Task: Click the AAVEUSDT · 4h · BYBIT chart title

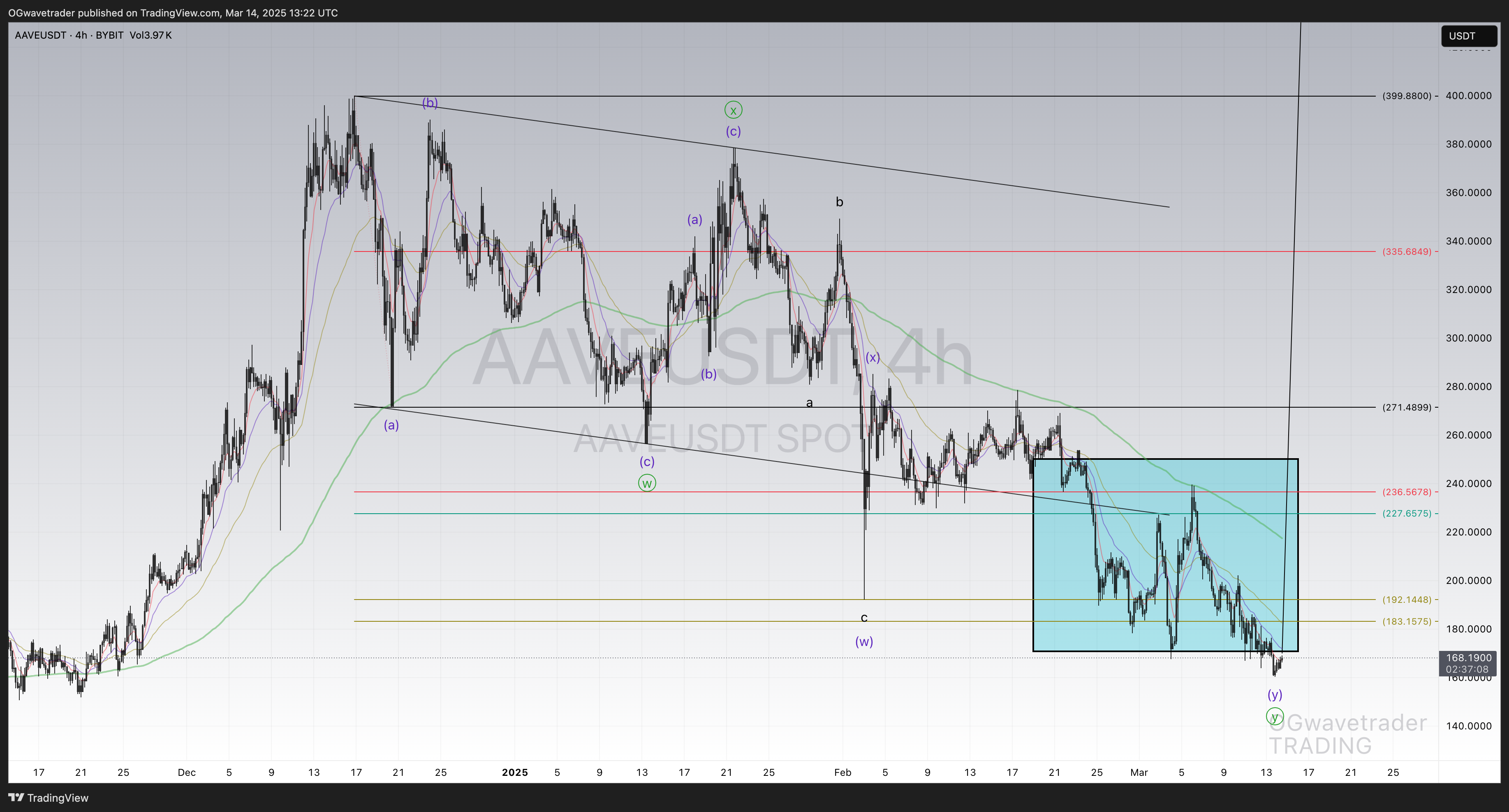Action: click(x=69, y=35)
